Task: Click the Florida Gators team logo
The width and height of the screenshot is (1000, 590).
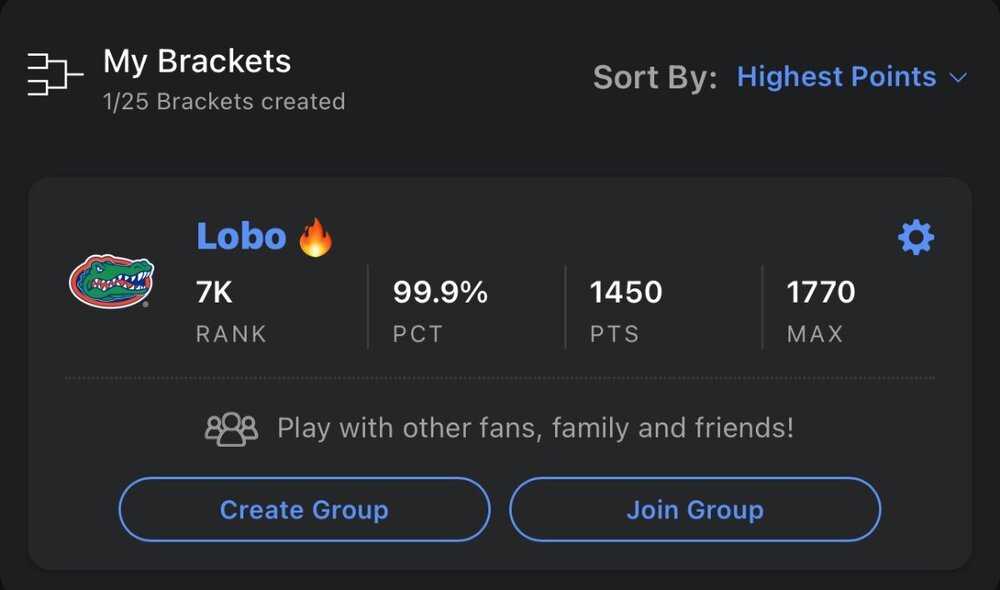Action: [111, 281]
